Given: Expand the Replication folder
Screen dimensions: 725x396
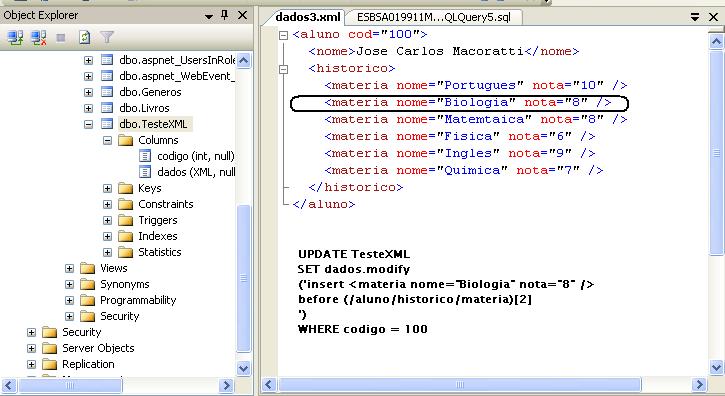Looking at the screenshot, I should pos(31,364).
